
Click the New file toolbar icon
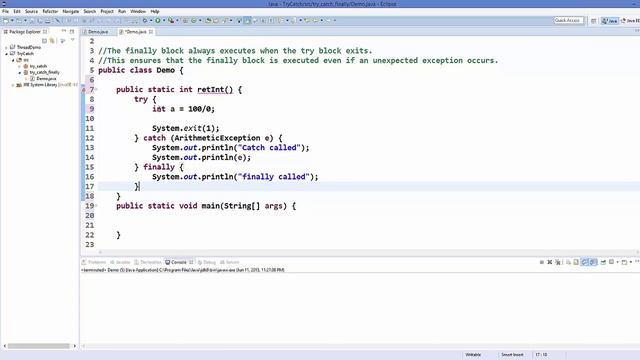coord(6,20)
